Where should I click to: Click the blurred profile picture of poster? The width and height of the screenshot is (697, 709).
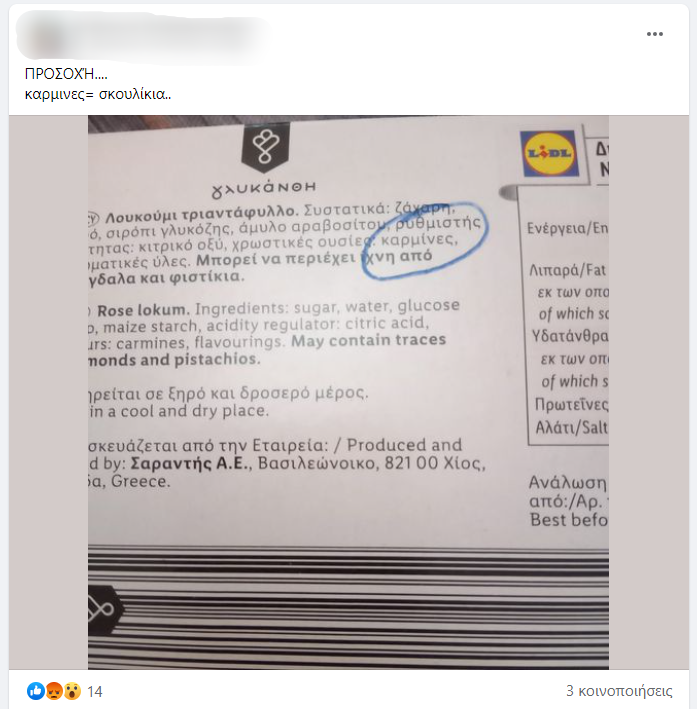[45, 38]
